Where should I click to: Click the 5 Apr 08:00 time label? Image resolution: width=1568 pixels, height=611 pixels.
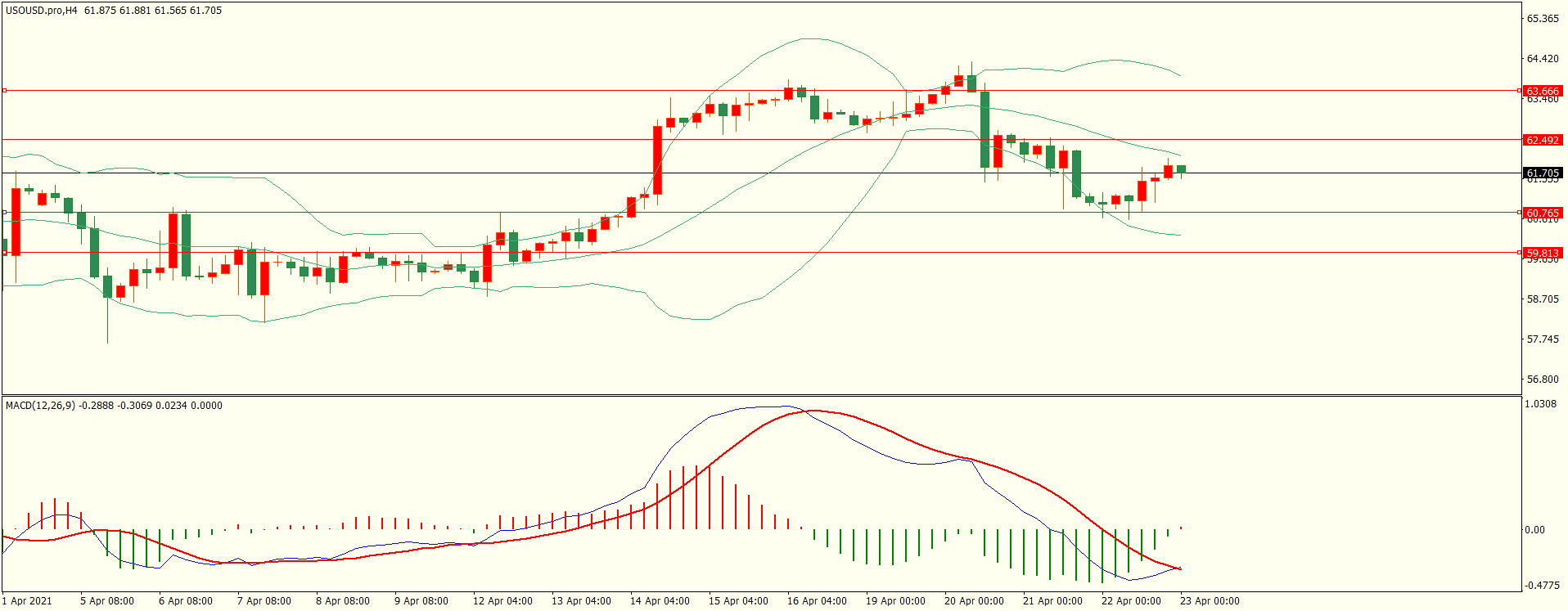pos(107,601)
